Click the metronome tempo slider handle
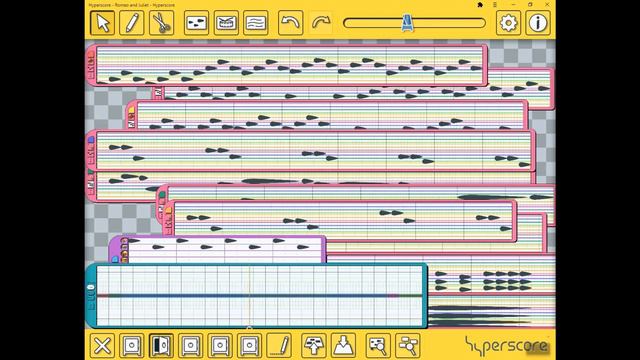640x360 pixels. (x=407, y=23)
